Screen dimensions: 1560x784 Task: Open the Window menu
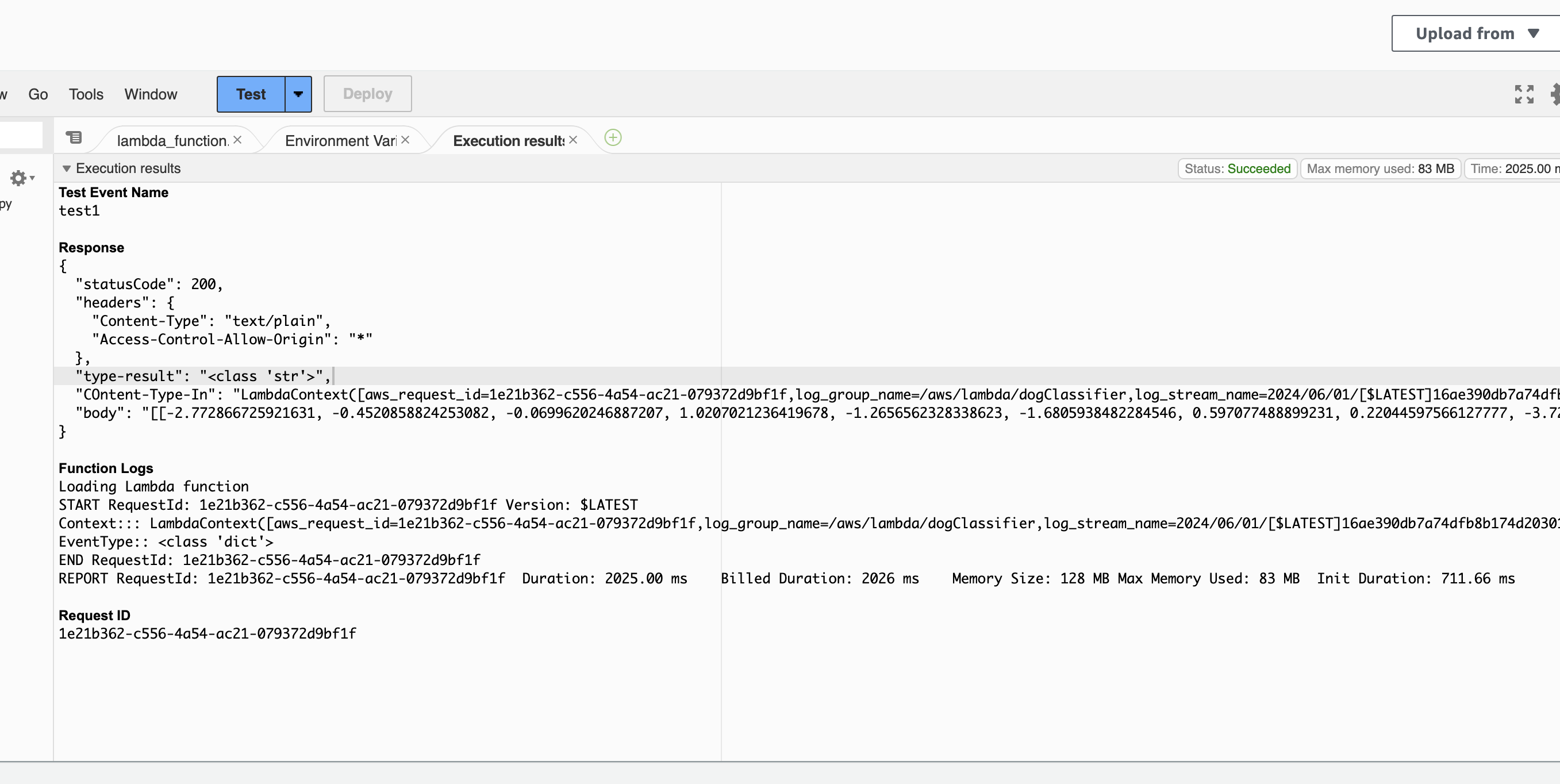point(151,94)
